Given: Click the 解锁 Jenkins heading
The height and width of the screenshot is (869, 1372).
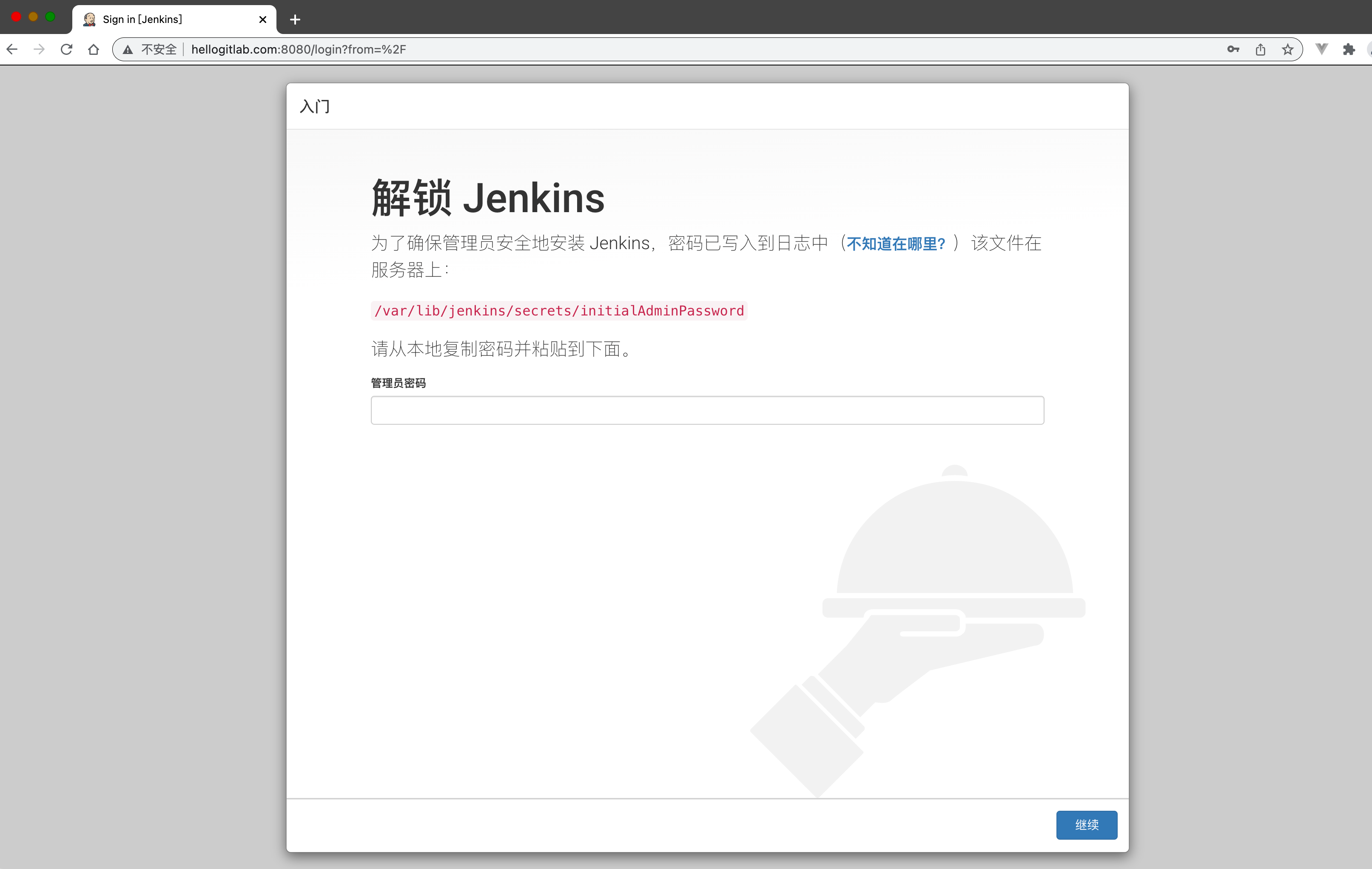Looking at the screenshot, I should coord(488,198).
